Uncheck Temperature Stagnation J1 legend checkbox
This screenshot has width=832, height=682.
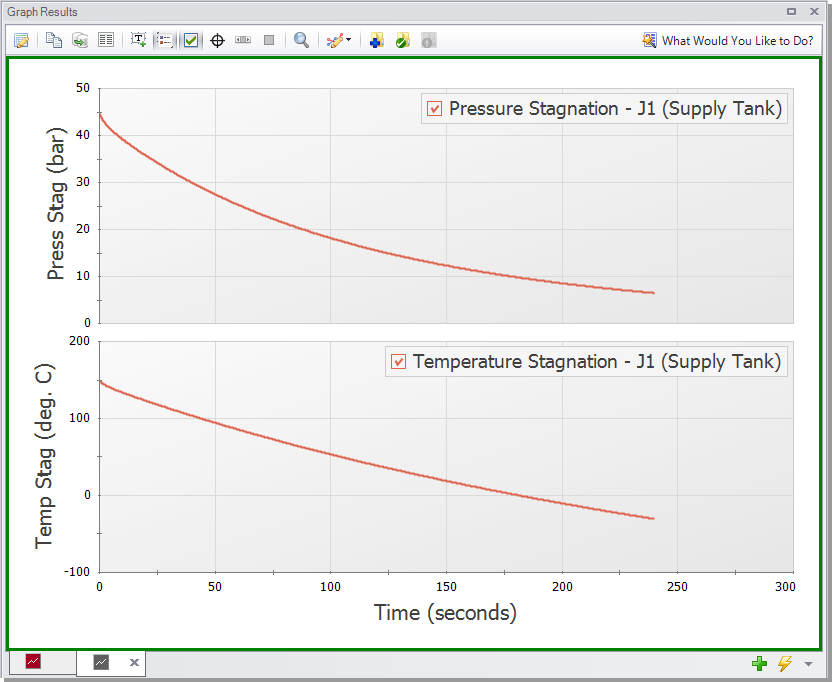(x=399, y=362)
